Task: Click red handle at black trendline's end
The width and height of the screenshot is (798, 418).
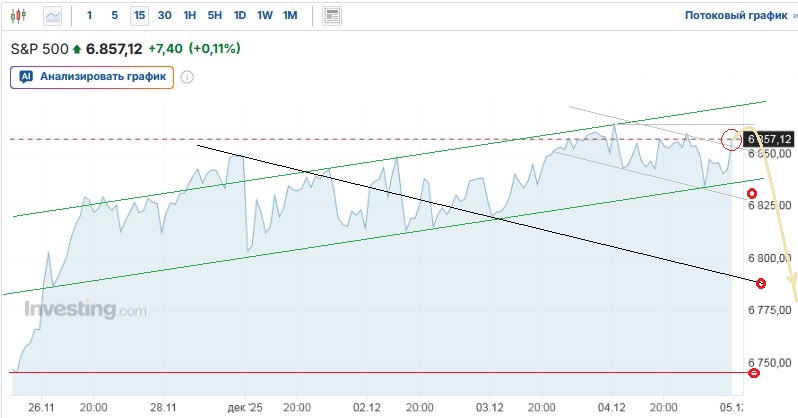Action: click(761, 284)
